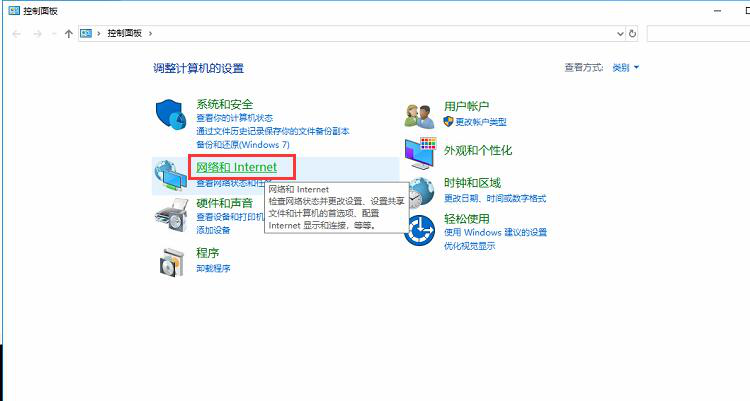Open the 轻松使用 category
The image size is (750, 401).
coord(466,219)
